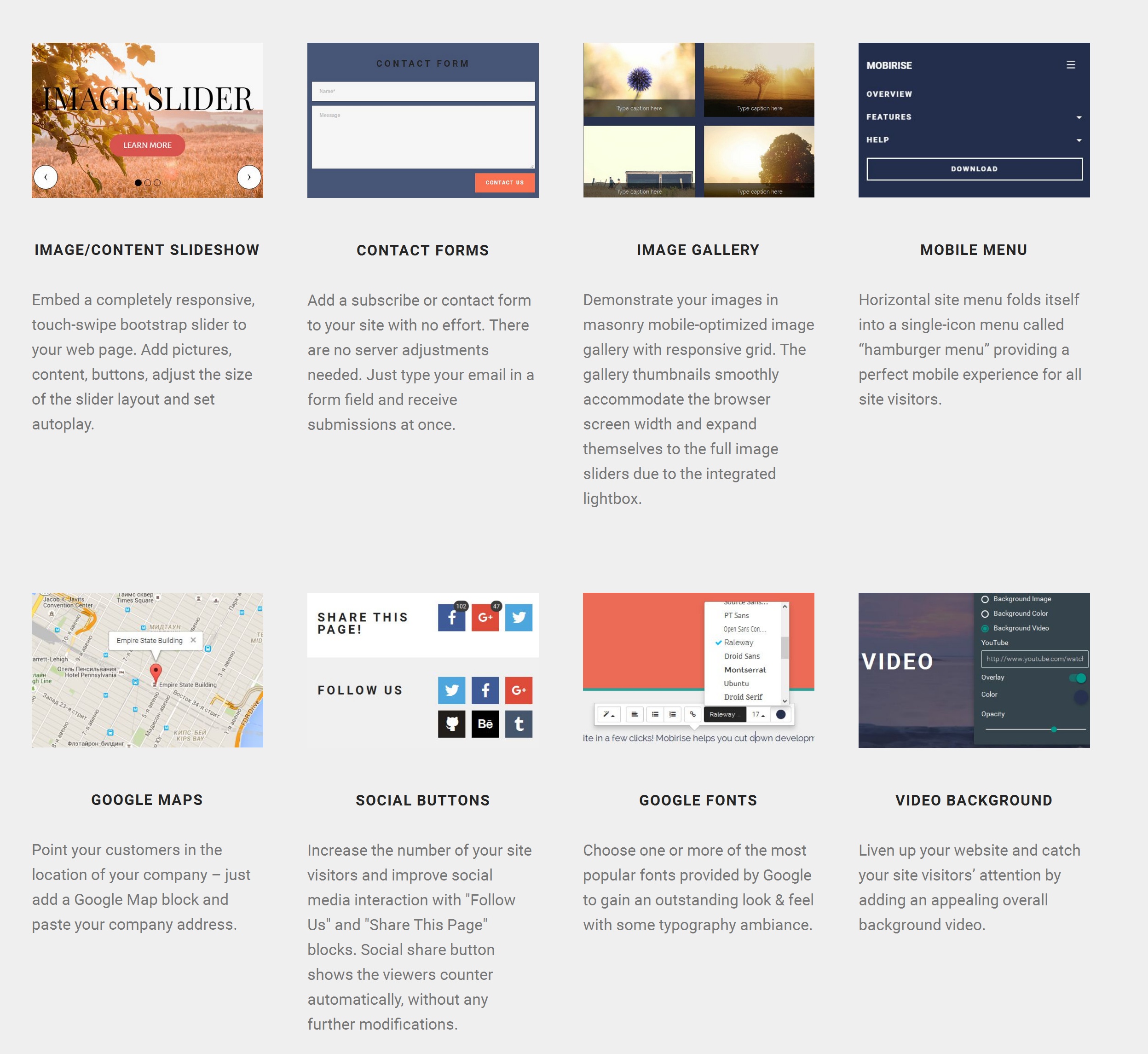Click the Behance follow icon

pyautogui.click(x=485, y=723)
